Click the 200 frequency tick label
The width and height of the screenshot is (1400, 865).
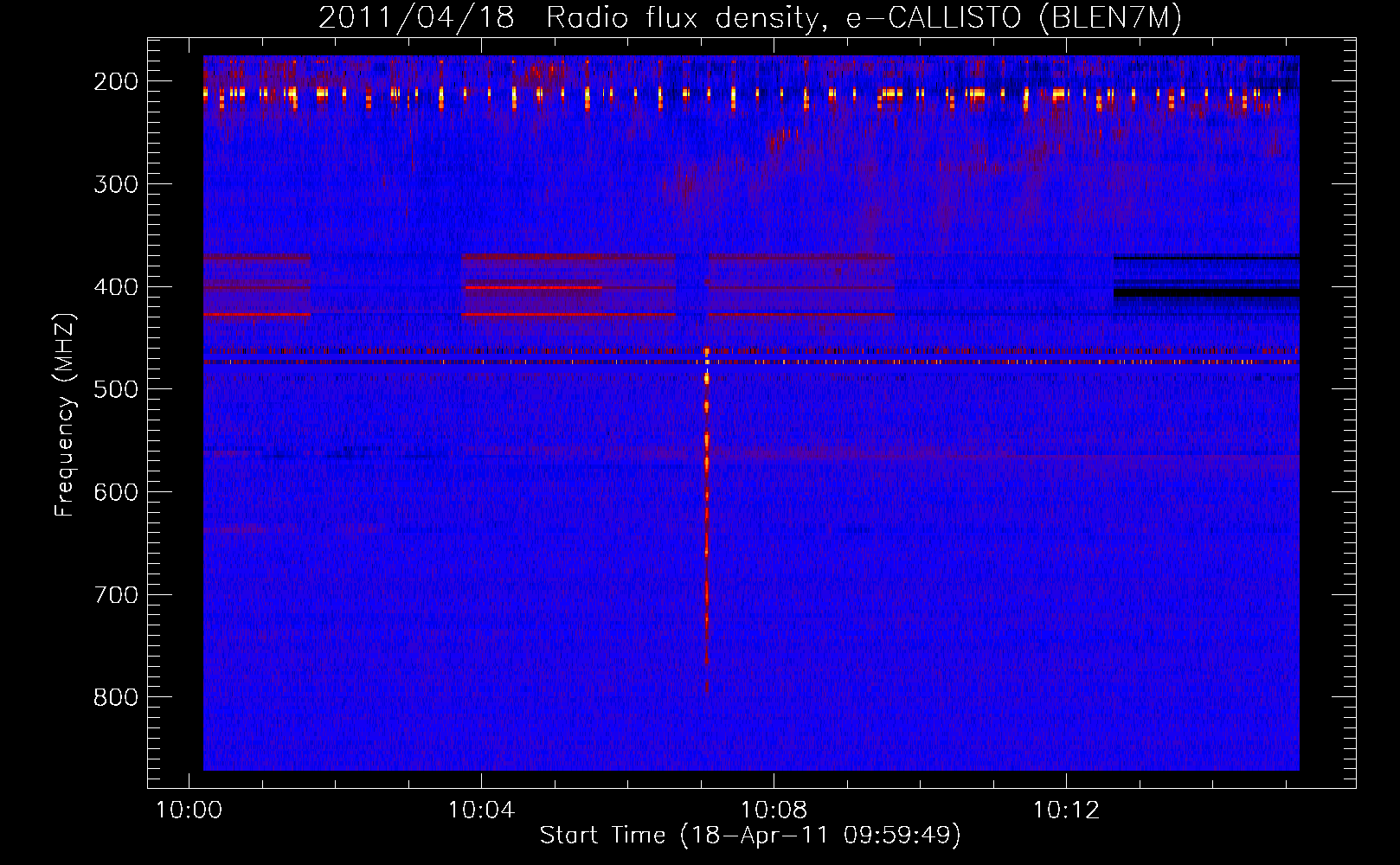[116, 81]
